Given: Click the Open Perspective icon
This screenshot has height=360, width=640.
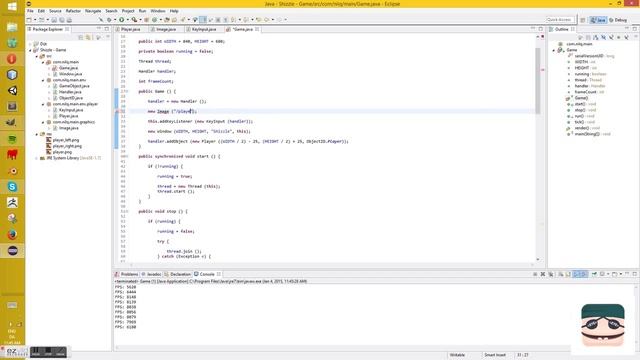Looking at the screenshot, I should (x=583, y=20).
